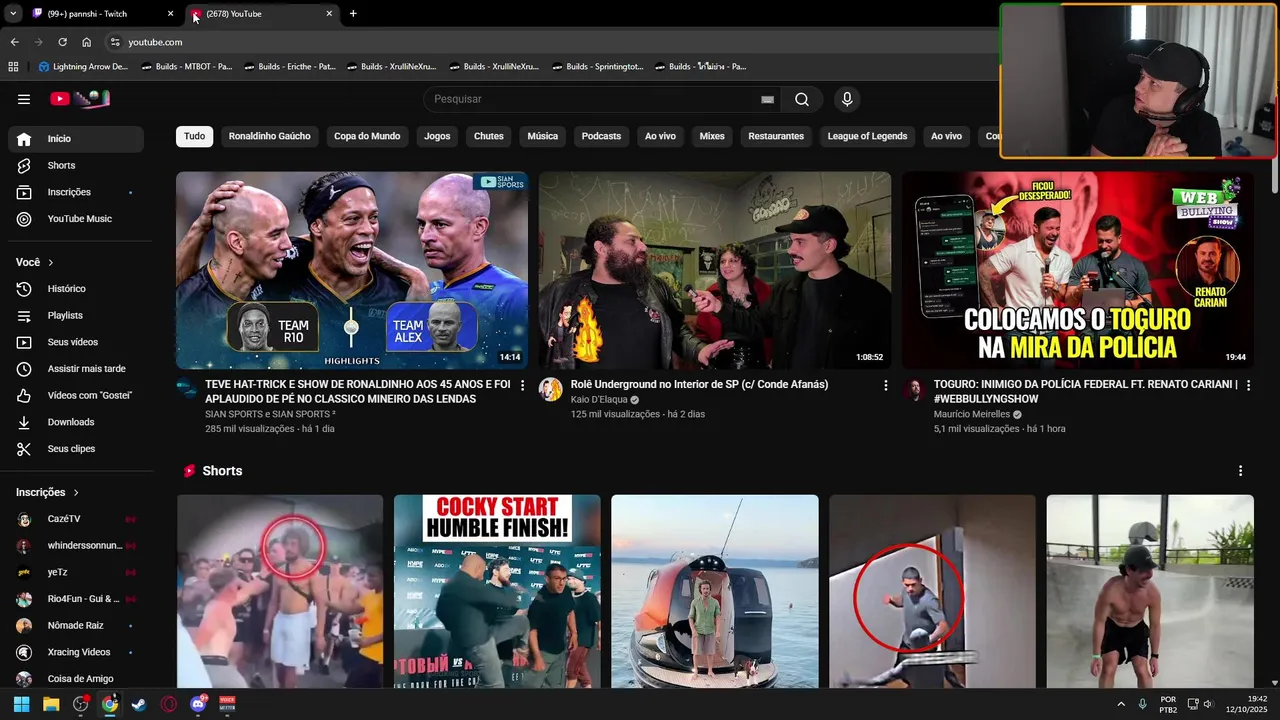The height and width of the screenshot is (720, 1280).
Task: Select the League of Legends chip
Action: pyautogui.click(x=867, y=136)
